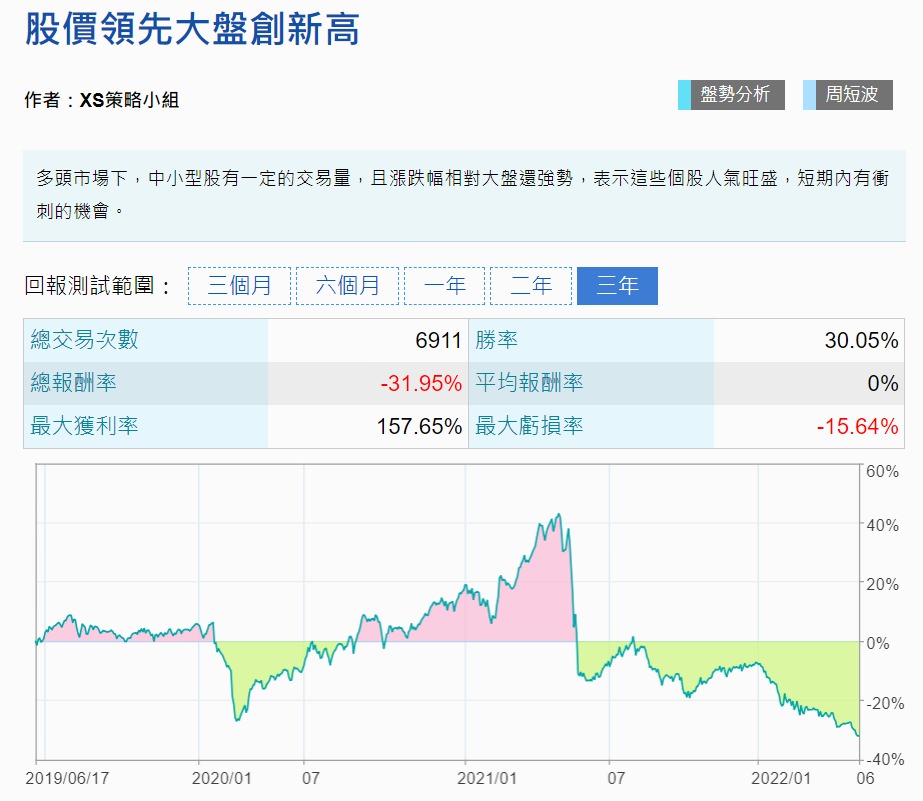This screenshot has width=923, height=801.
Task: Click the 平均報酬率 label cell
Action: (529, 384)
